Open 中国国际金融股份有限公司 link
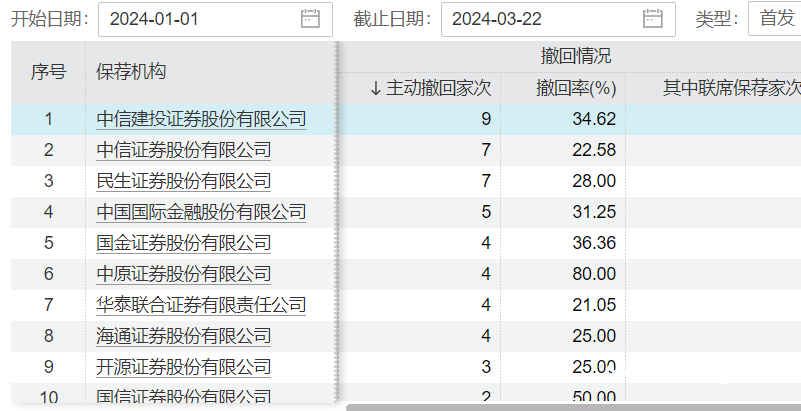 coord(201,212)
